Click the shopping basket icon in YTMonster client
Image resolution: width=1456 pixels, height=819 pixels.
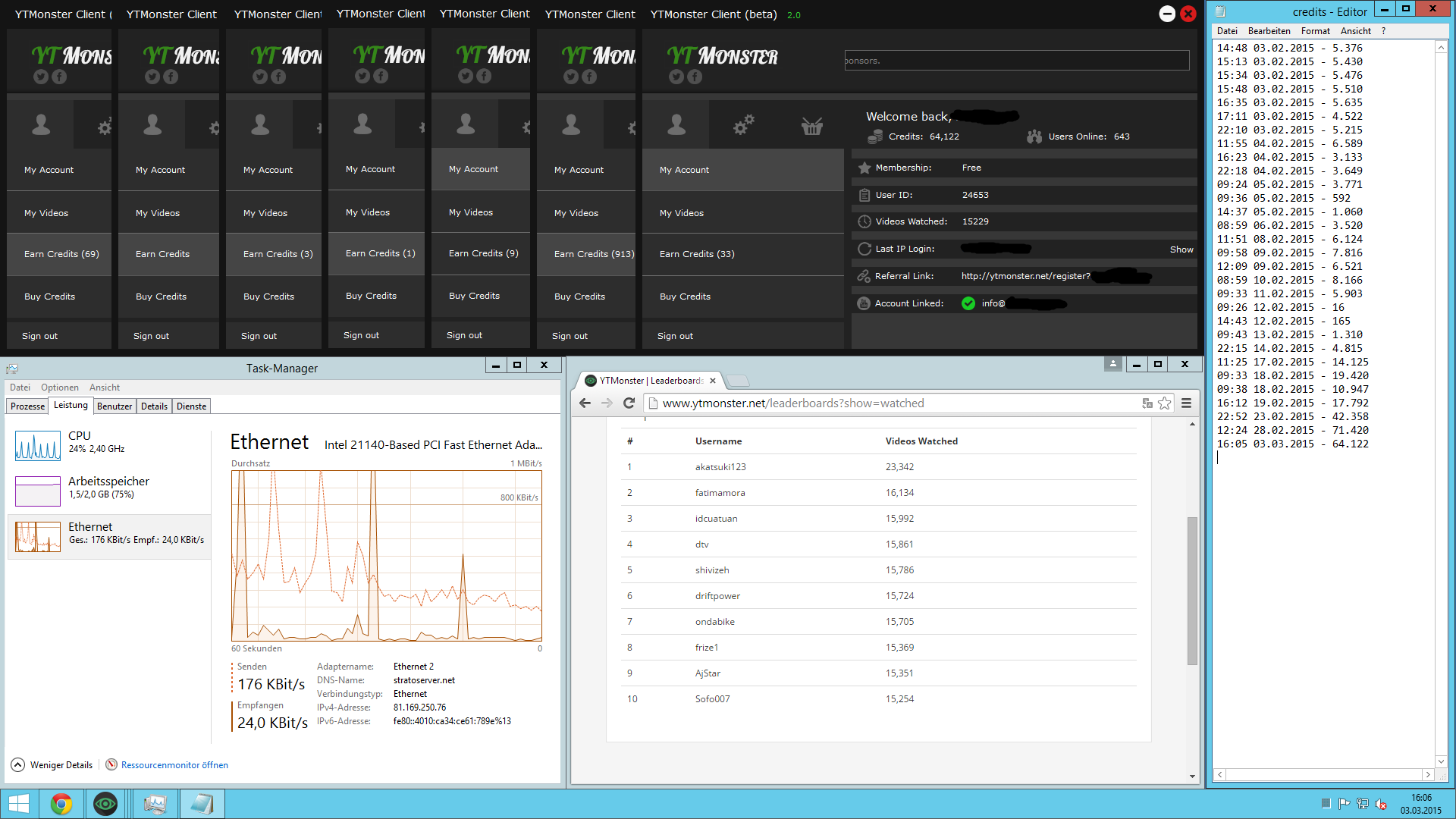tap(811, 126)
